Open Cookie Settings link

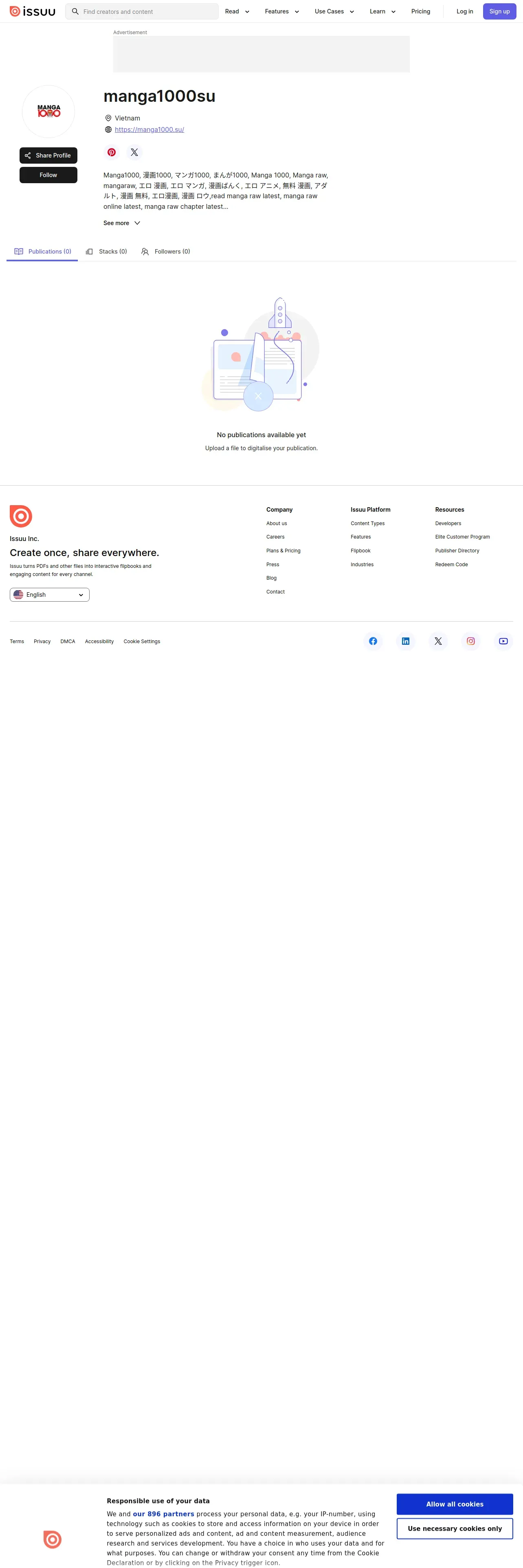142,642
